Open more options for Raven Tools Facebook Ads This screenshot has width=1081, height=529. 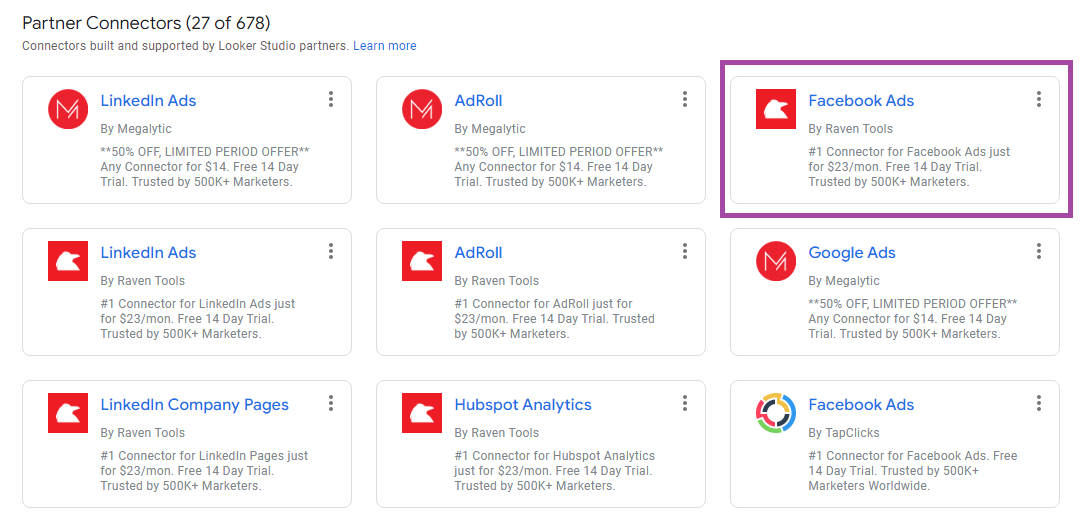click(1038, 99)
